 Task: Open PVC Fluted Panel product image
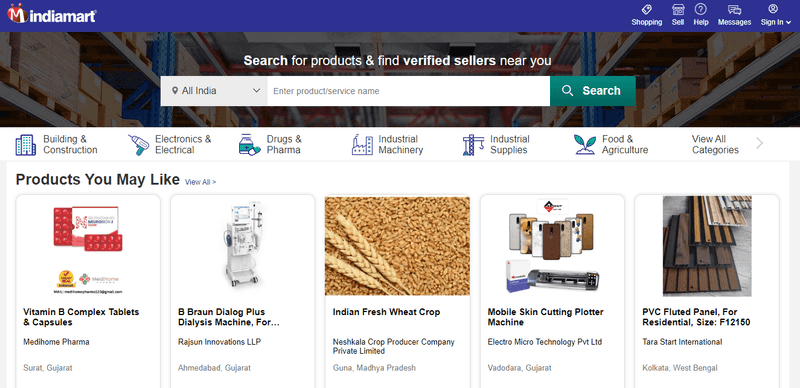pos(707,246)
